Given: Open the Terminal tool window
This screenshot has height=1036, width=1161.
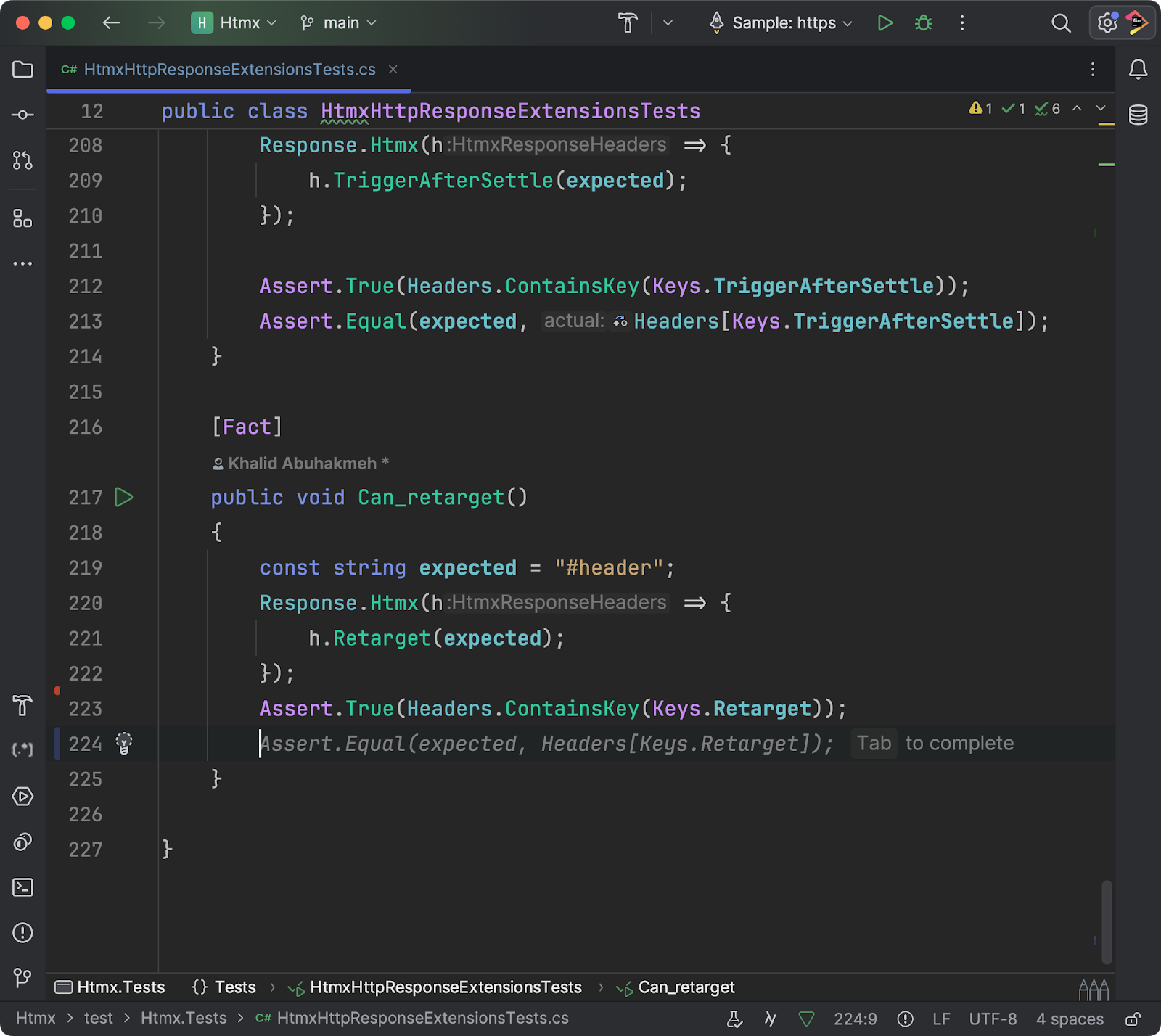Looking at the screenshot, I should point(22,887).
